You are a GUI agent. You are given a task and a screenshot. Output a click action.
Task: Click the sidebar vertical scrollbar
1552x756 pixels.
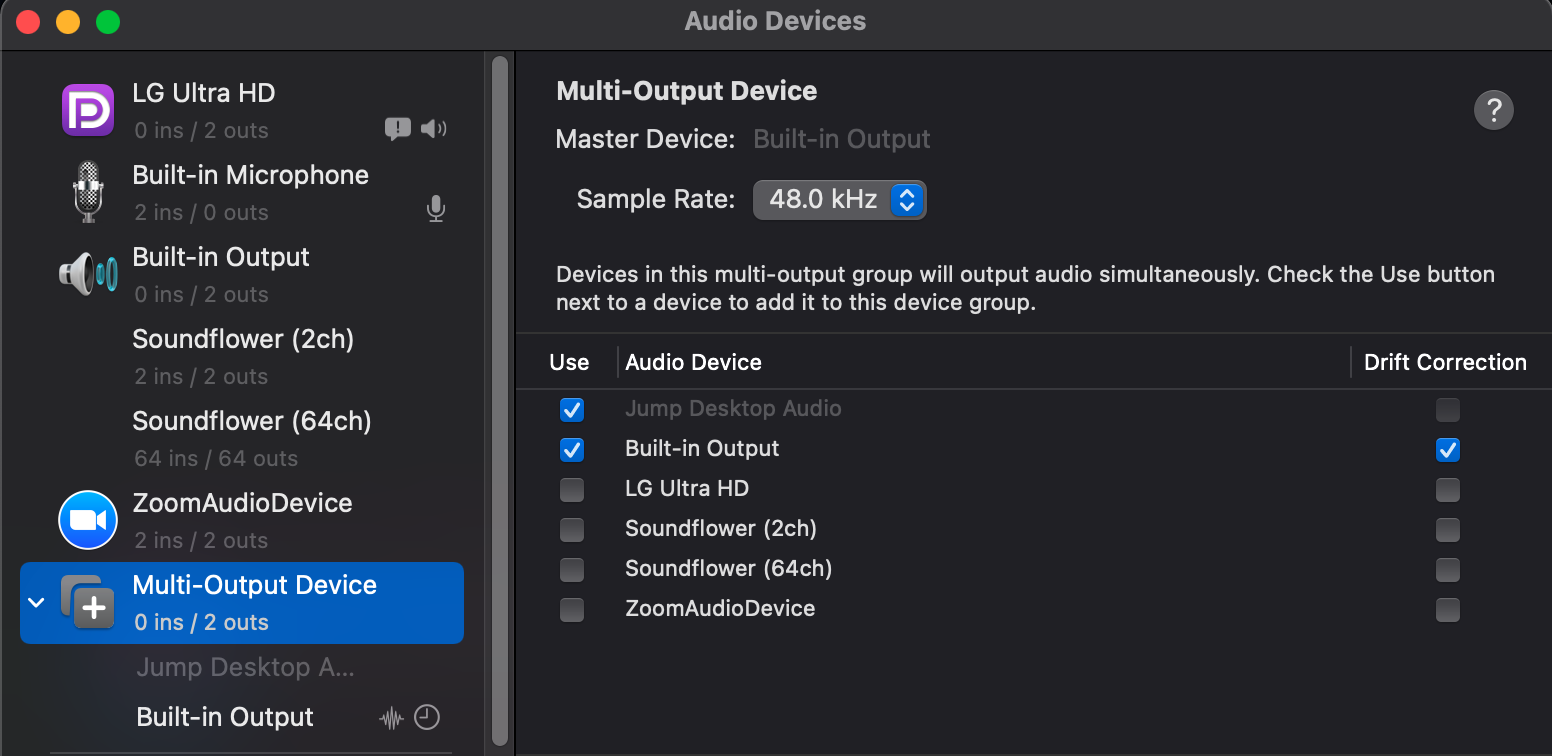[x=500, y=402]
